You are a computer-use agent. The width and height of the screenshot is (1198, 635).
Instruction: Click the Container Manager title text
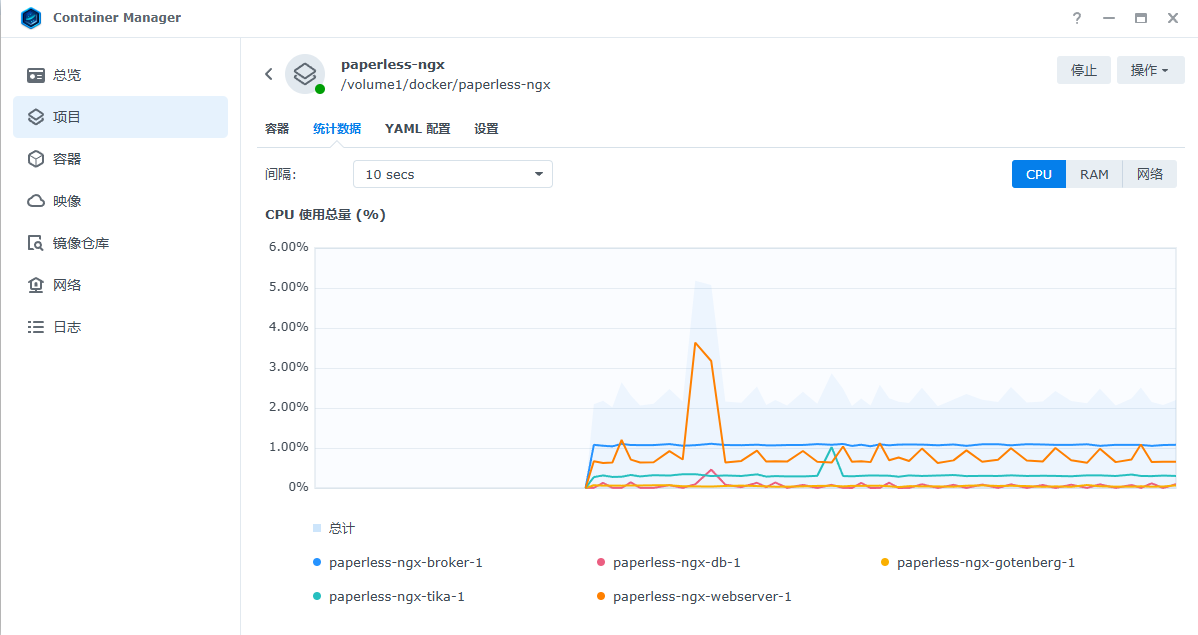(117, 18)
